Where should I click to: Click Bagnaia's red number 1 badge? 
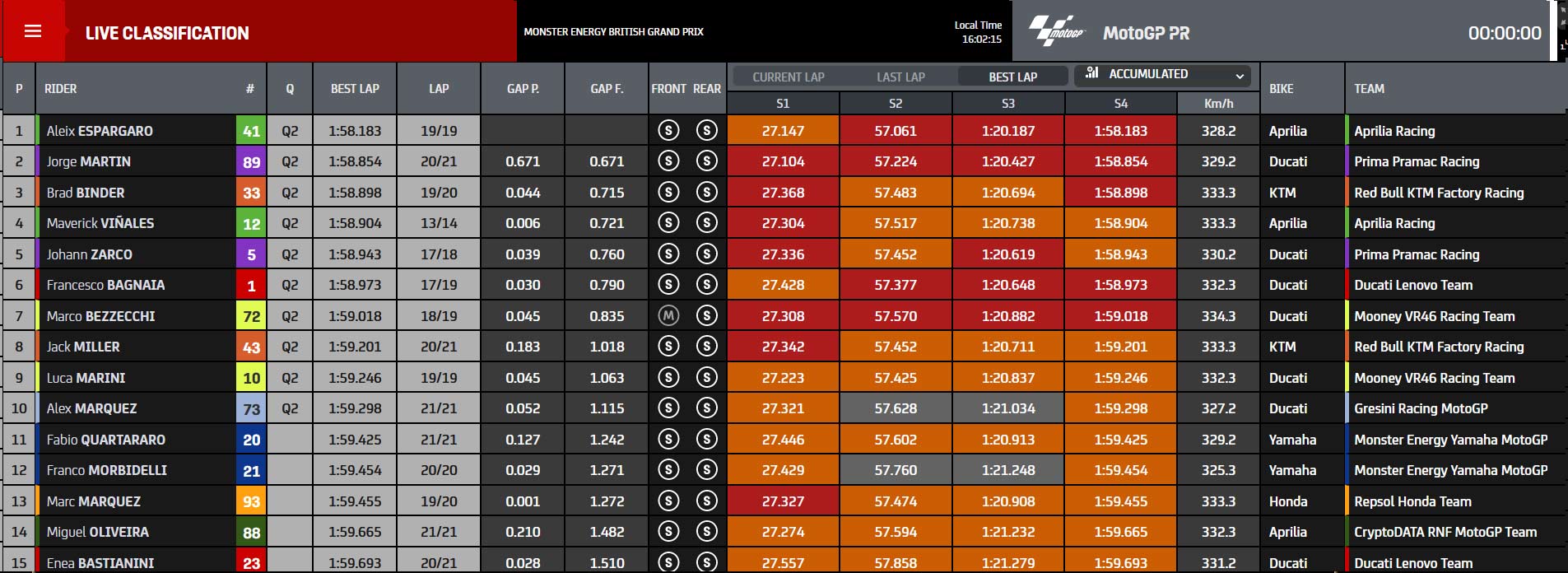[251, 285]
